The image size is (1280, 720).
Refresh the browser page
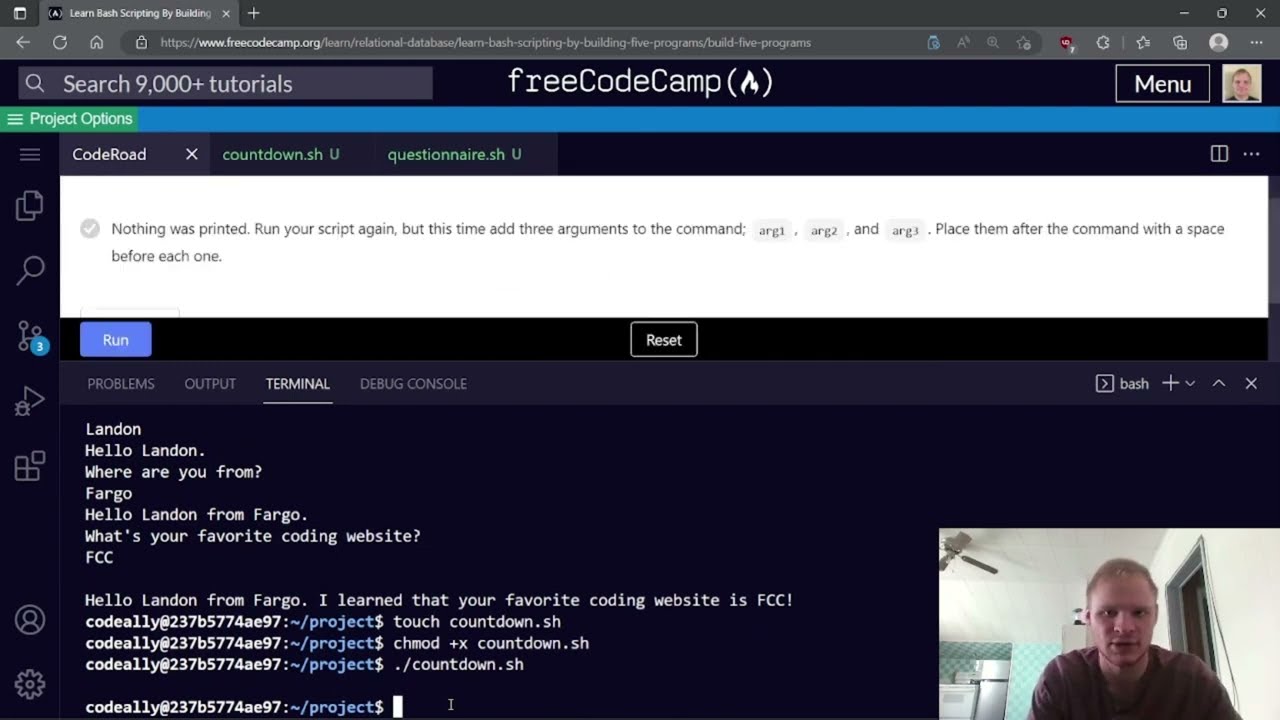point(60,42)
